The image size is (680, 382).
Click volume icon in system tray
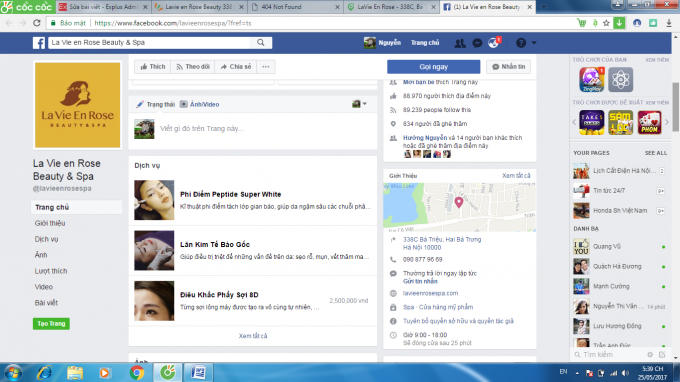(625, 373)
